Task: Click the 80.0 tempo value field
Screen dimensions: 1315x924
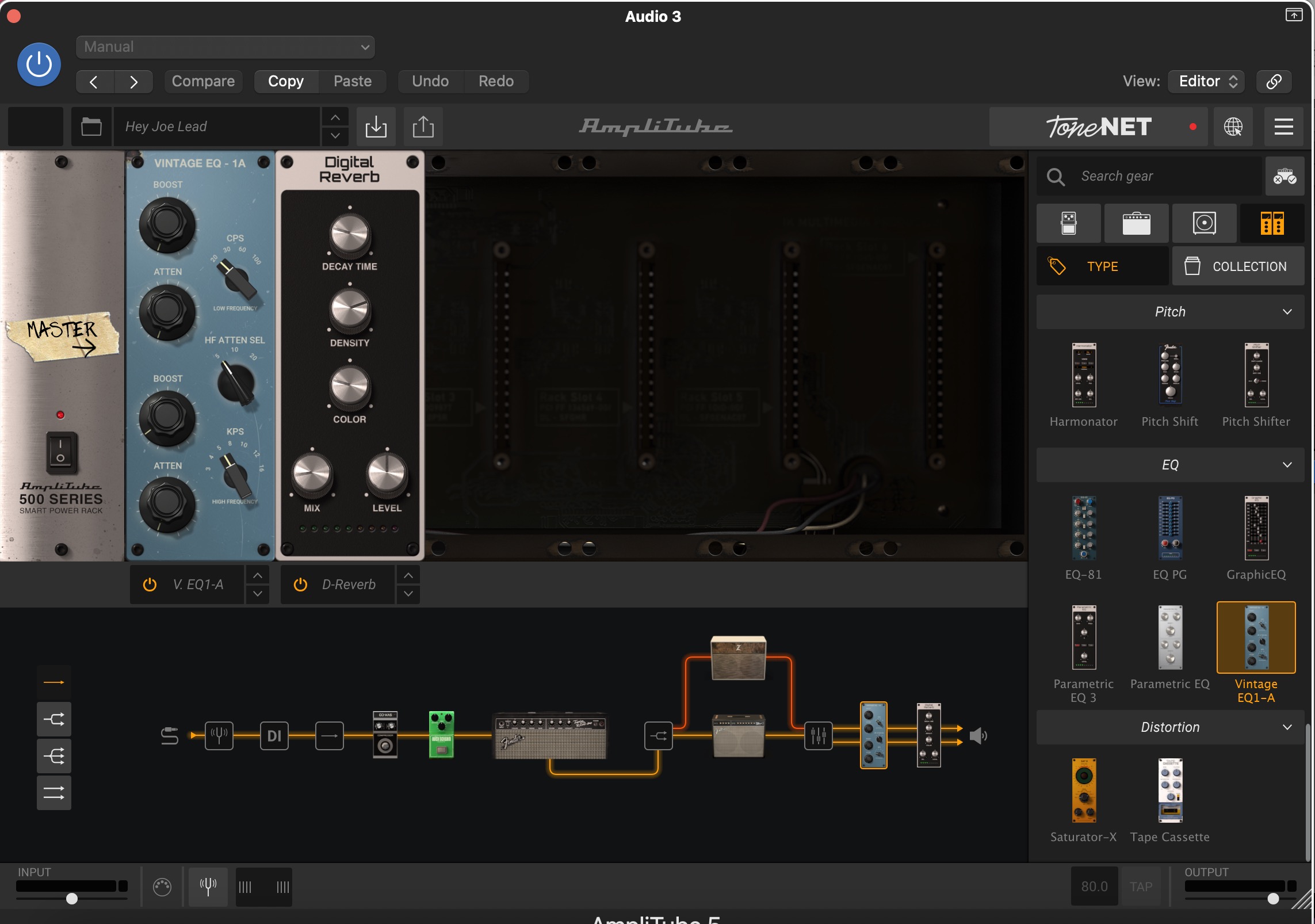Action: 1094,887
